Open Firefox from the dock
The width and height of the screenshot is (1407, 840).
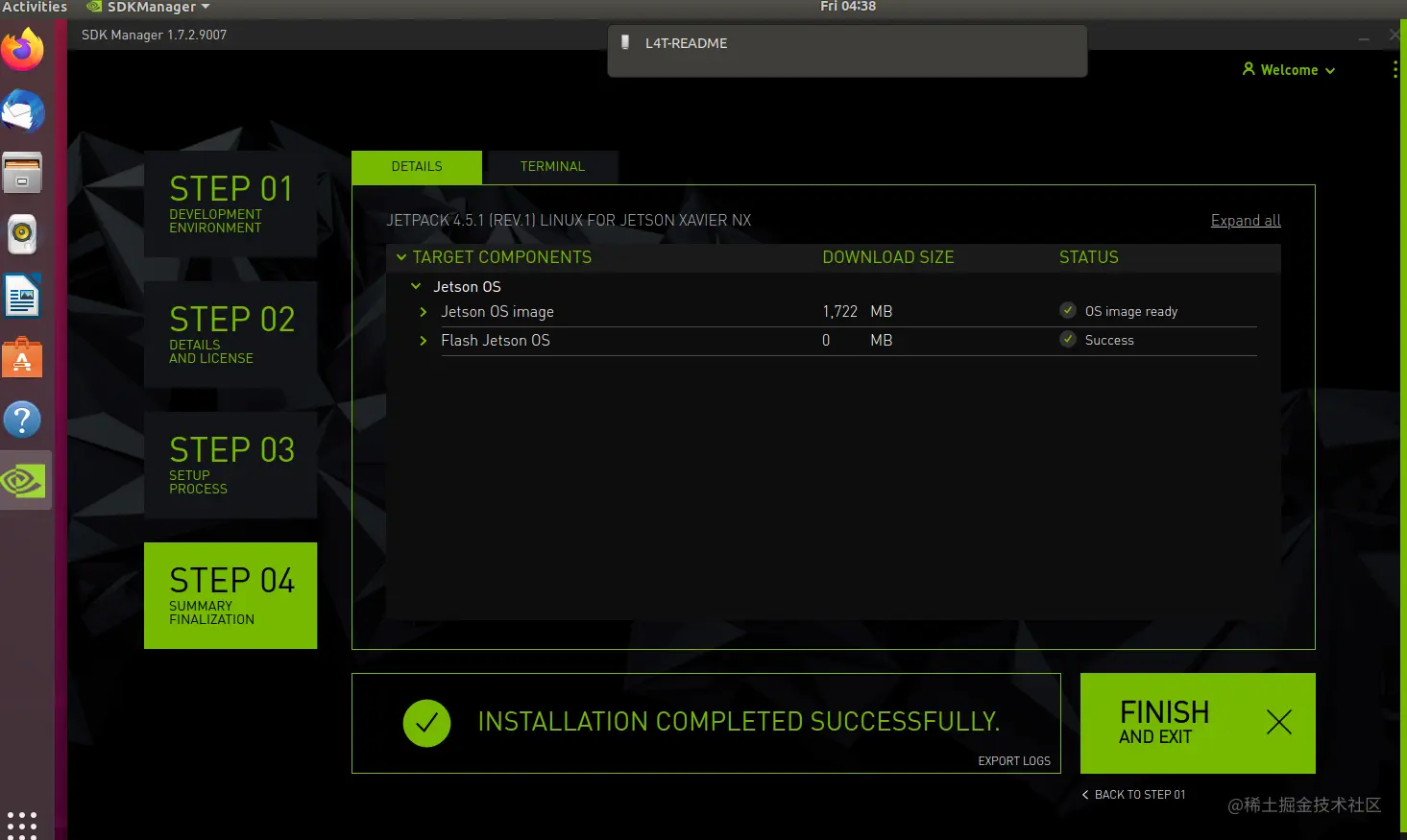pyautogui.click(x=23, y=49)
